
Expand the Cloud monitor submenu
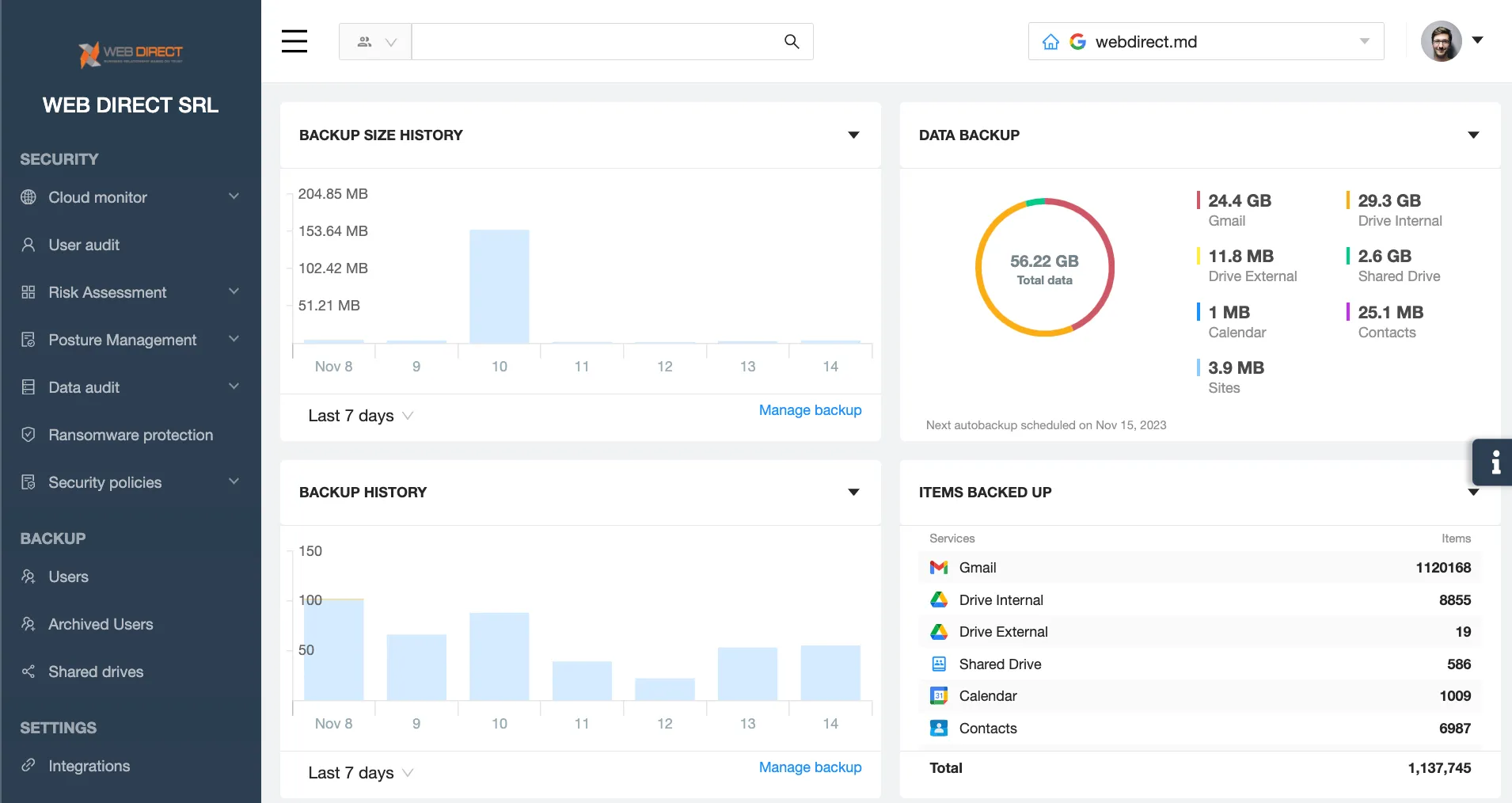click(x=234, y=197)
